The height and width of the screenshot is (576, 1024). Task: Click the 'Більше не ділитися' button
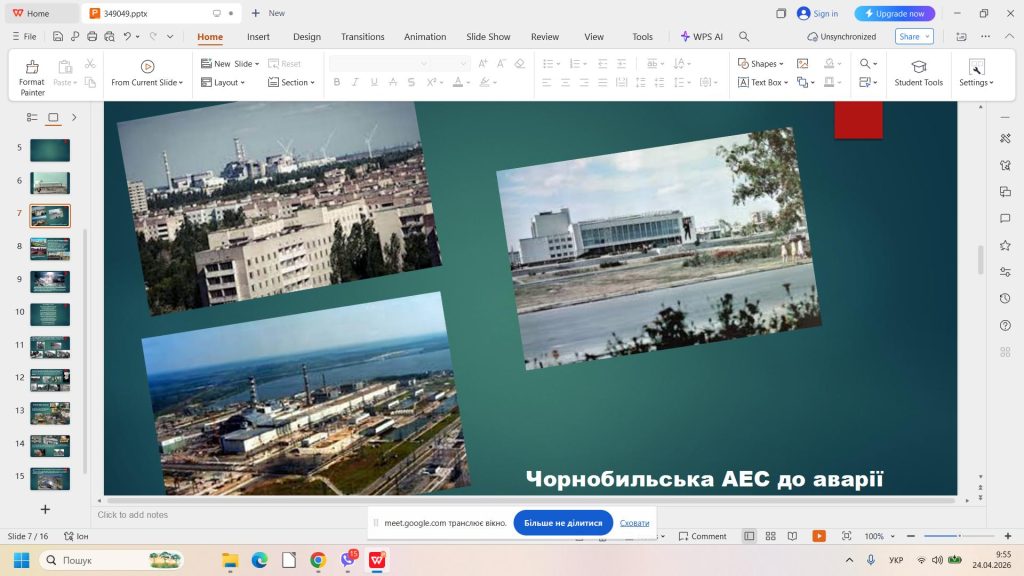tap(563, 523)
